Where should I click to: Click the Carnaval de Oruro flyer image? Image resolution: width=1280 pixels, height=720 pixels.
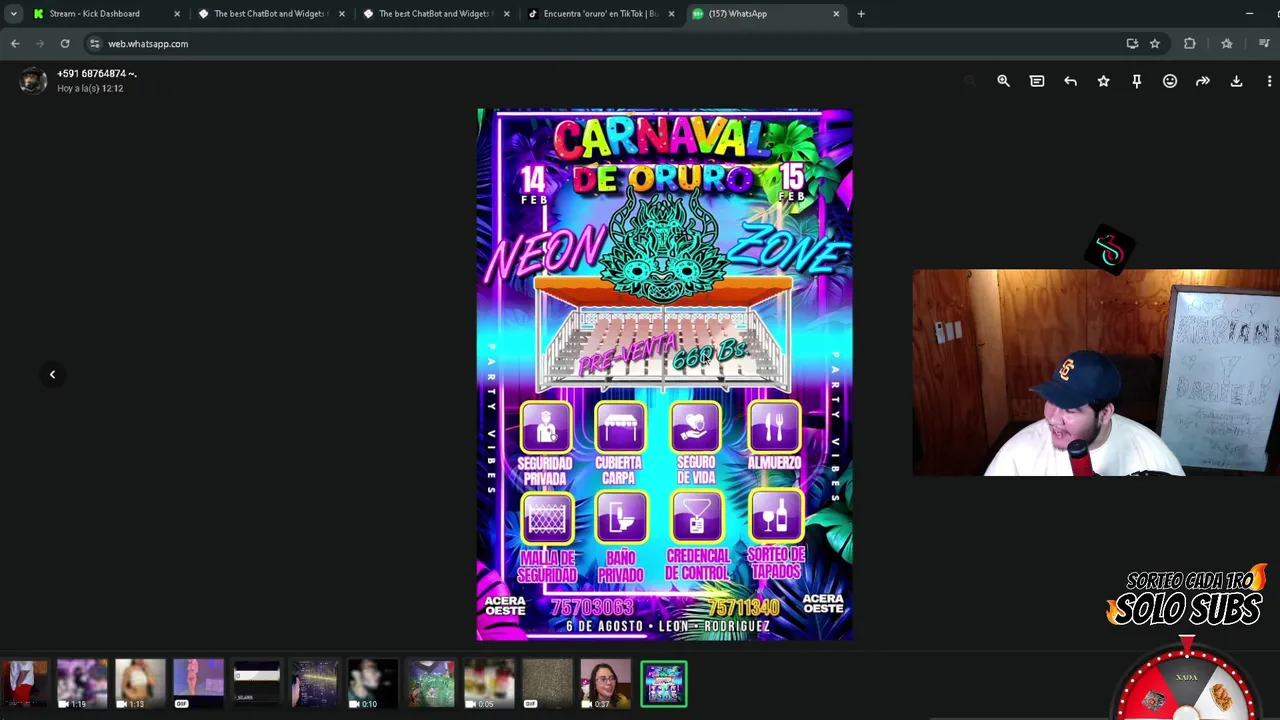[665, 374]
